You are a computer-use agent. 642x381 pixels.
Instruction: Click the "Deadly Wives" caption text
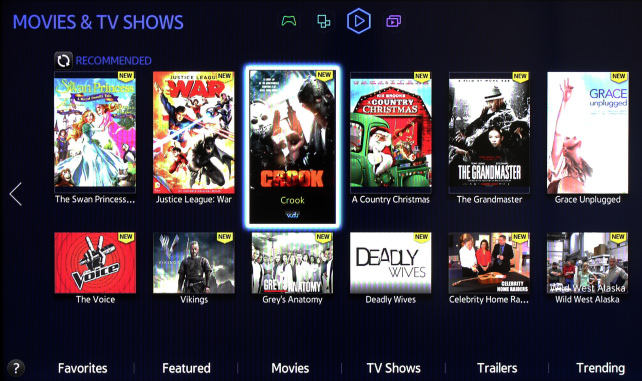[x=391, y=299]
